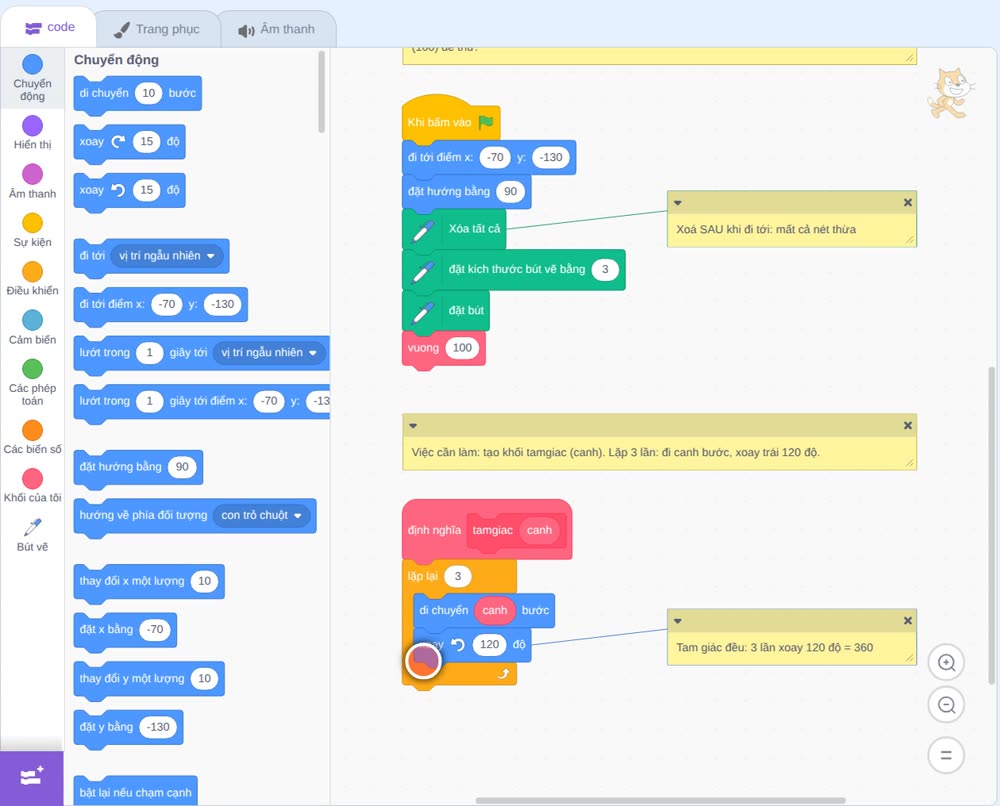Edit the pen size value 3
Screen dimensions: 1000x806
(605, 269)
